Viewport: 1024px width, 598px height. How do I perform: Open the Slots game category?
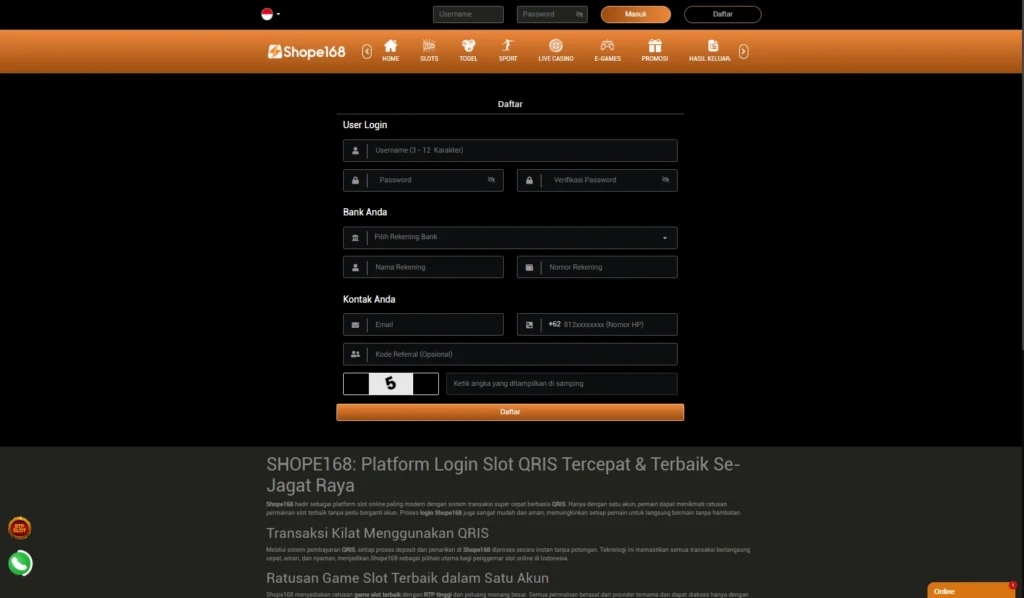[x=429, y=50]
